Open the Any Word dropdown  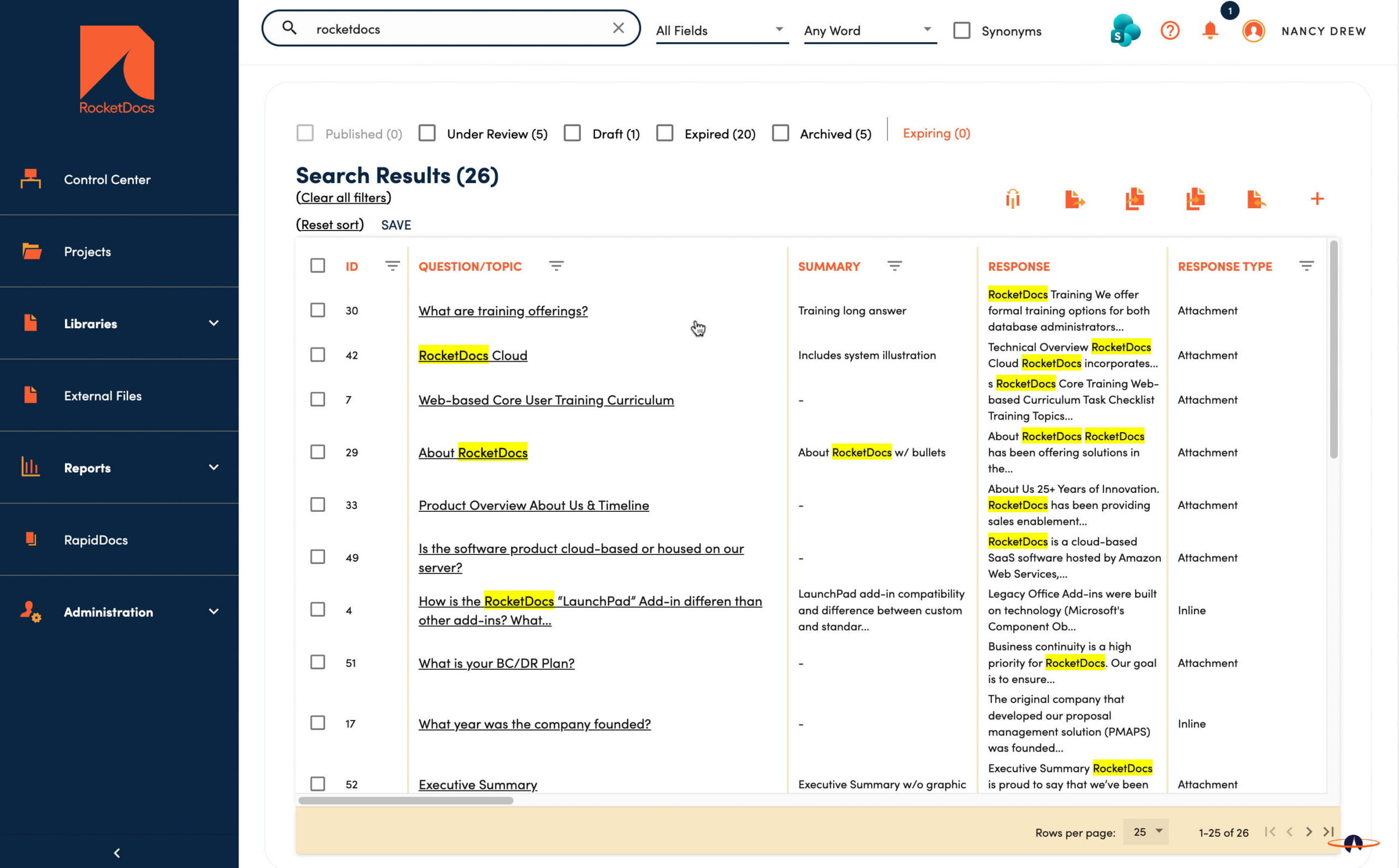pyautogui.click(x=868, y=30)
